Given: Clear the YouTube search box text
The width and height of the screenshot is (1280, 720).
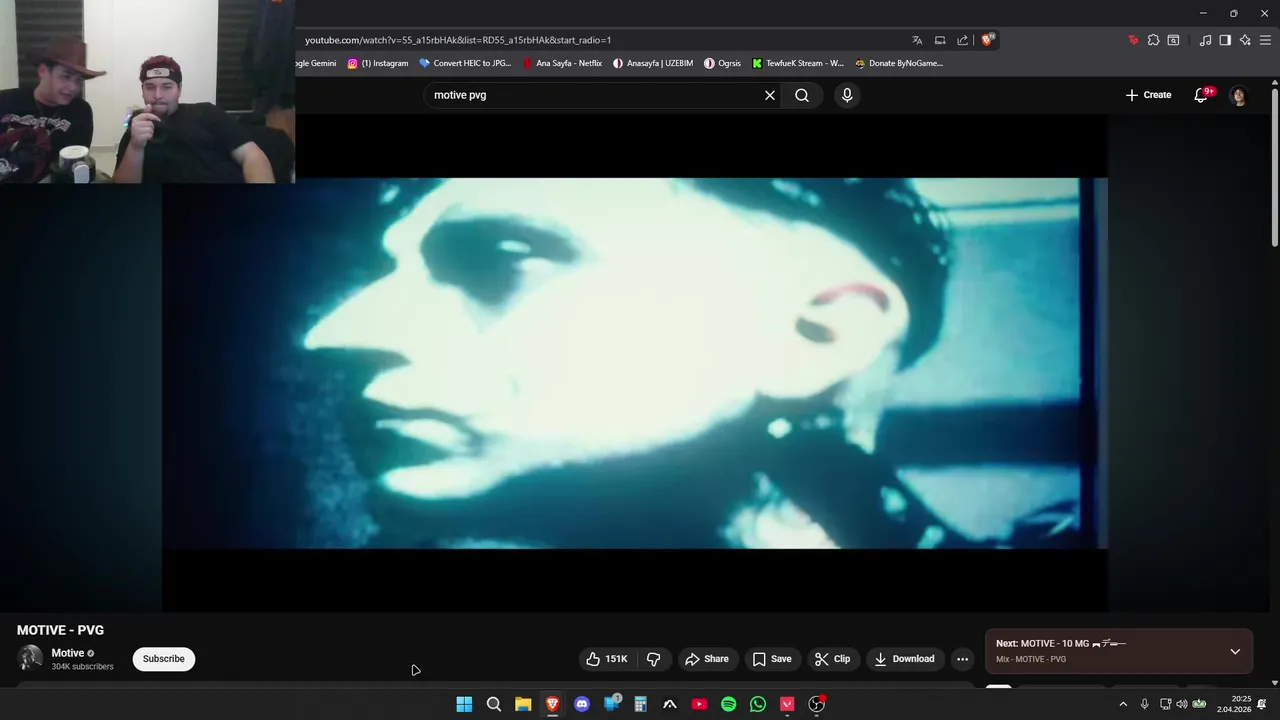Looking at the screenshot, I should 770,95.
